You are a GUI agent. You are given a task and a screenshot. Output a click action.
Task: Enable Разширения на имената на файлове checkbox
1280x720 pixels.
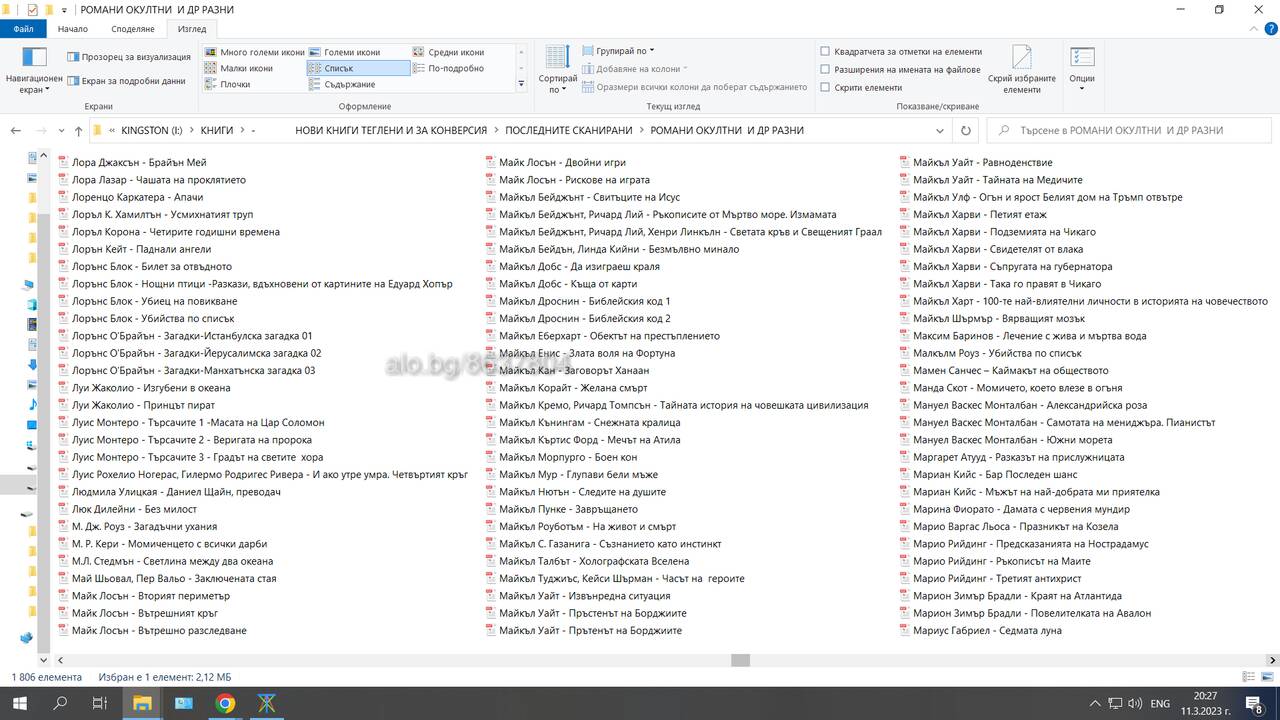825,69
